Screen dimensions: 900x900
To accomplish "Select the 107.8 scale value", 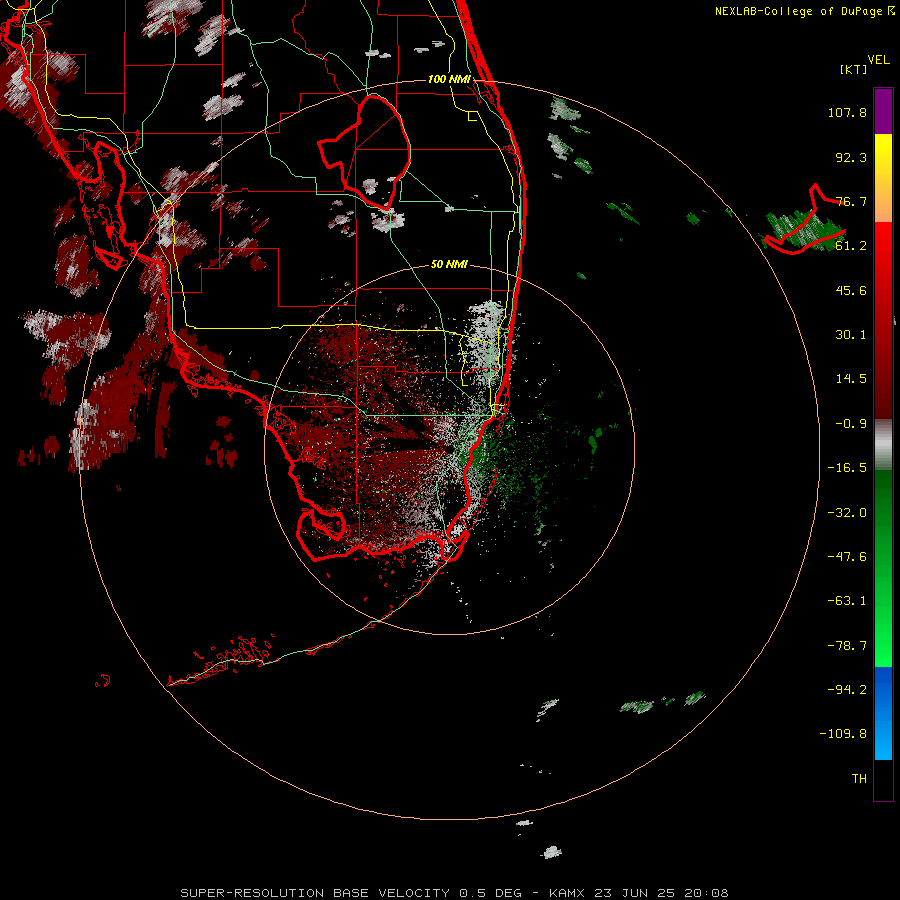I will point(847,112).
